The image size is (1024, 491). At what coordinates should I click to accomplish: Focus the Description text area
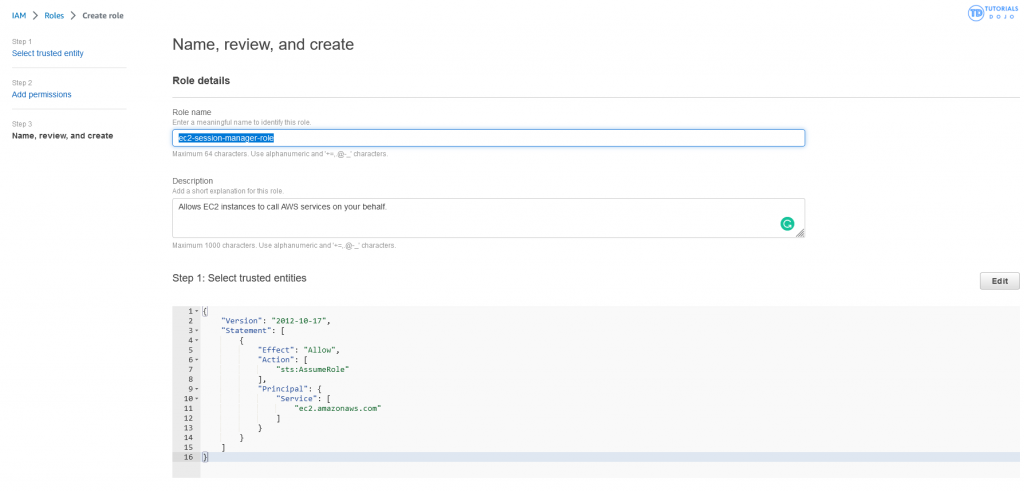pyautogui.click(x=470, y=217)
